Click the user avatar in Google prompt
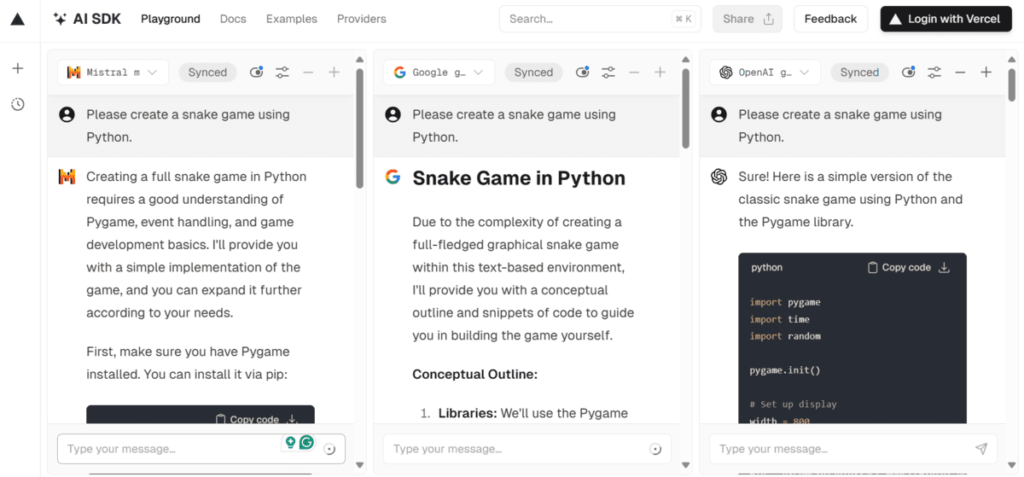The height and width of the screenshot is (477, 1024). point(392,115)
